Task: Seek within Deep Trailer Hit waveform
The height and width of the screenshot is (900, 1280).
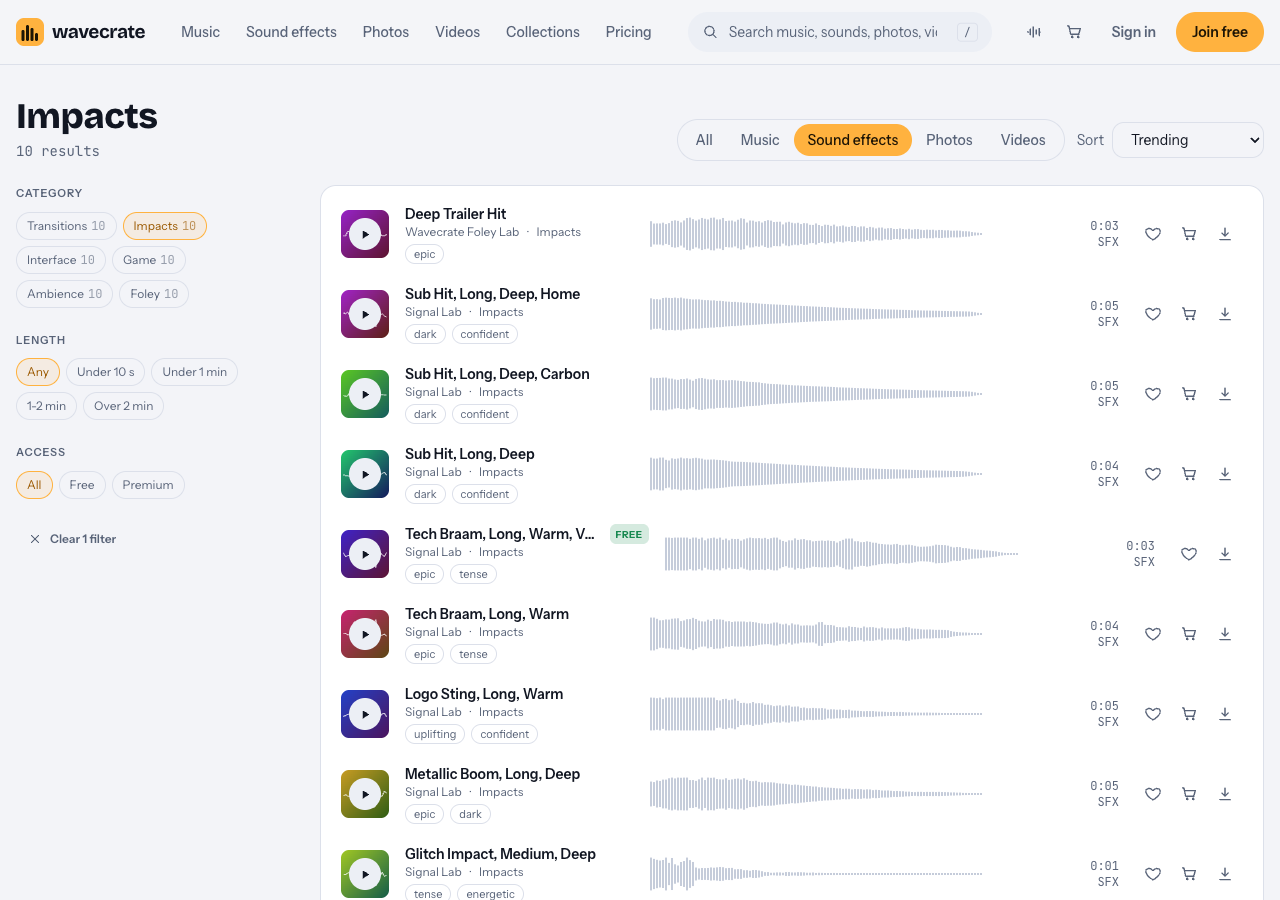Action: pos(816,234)
